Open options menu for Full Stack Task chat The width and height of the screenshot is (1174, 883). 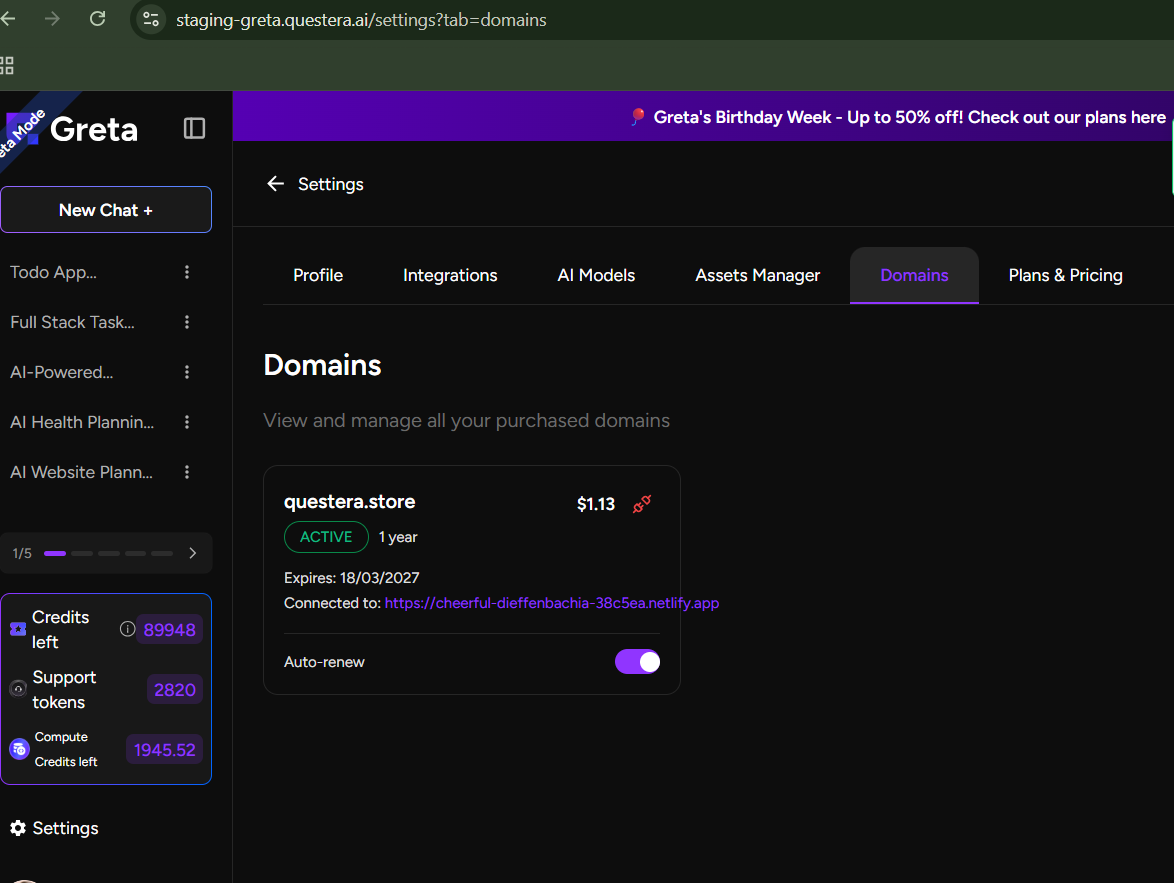(186, 323)
